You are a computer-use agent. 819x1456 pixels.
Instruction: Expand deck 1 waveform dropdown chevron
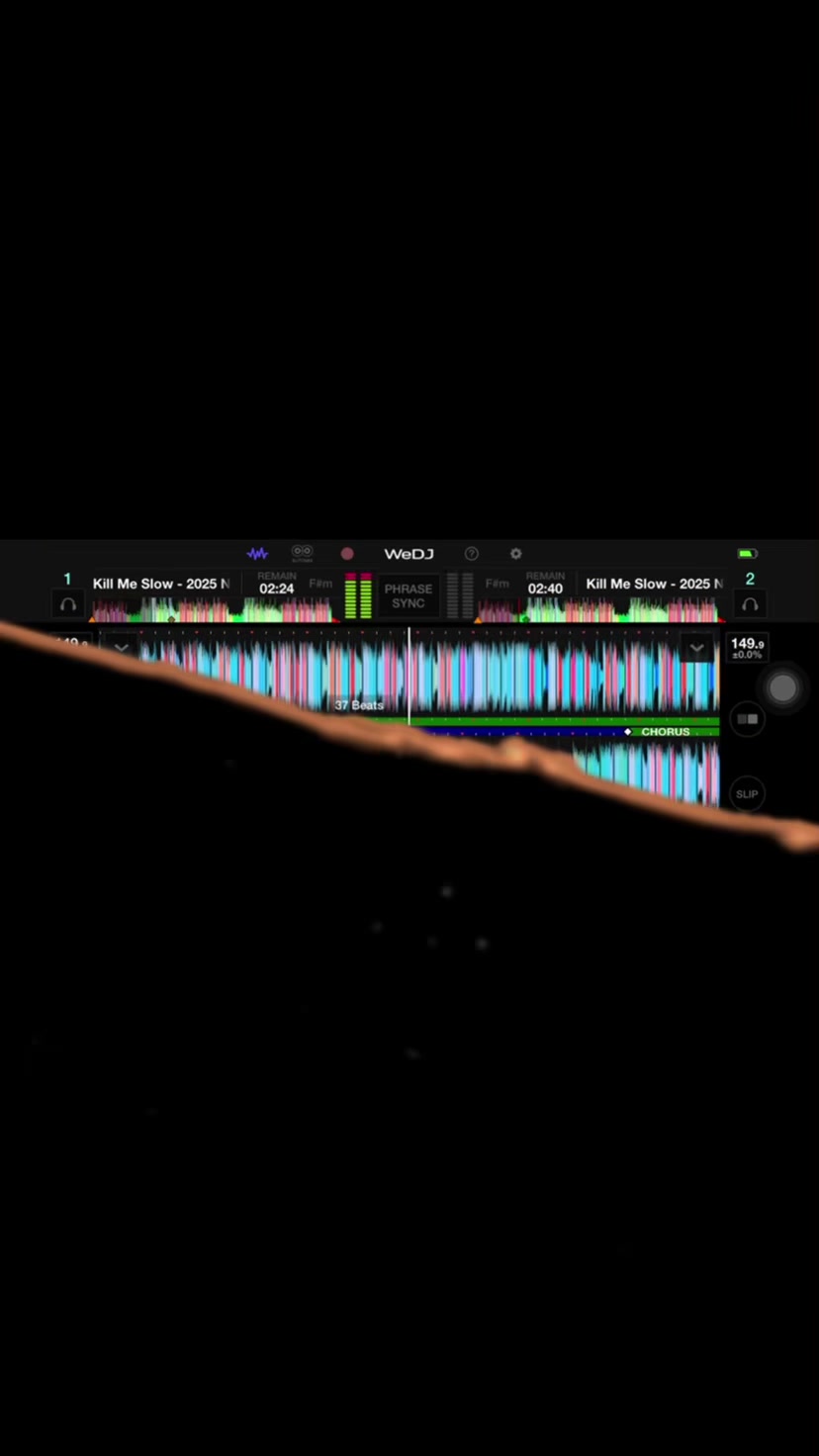click(121, 648)
